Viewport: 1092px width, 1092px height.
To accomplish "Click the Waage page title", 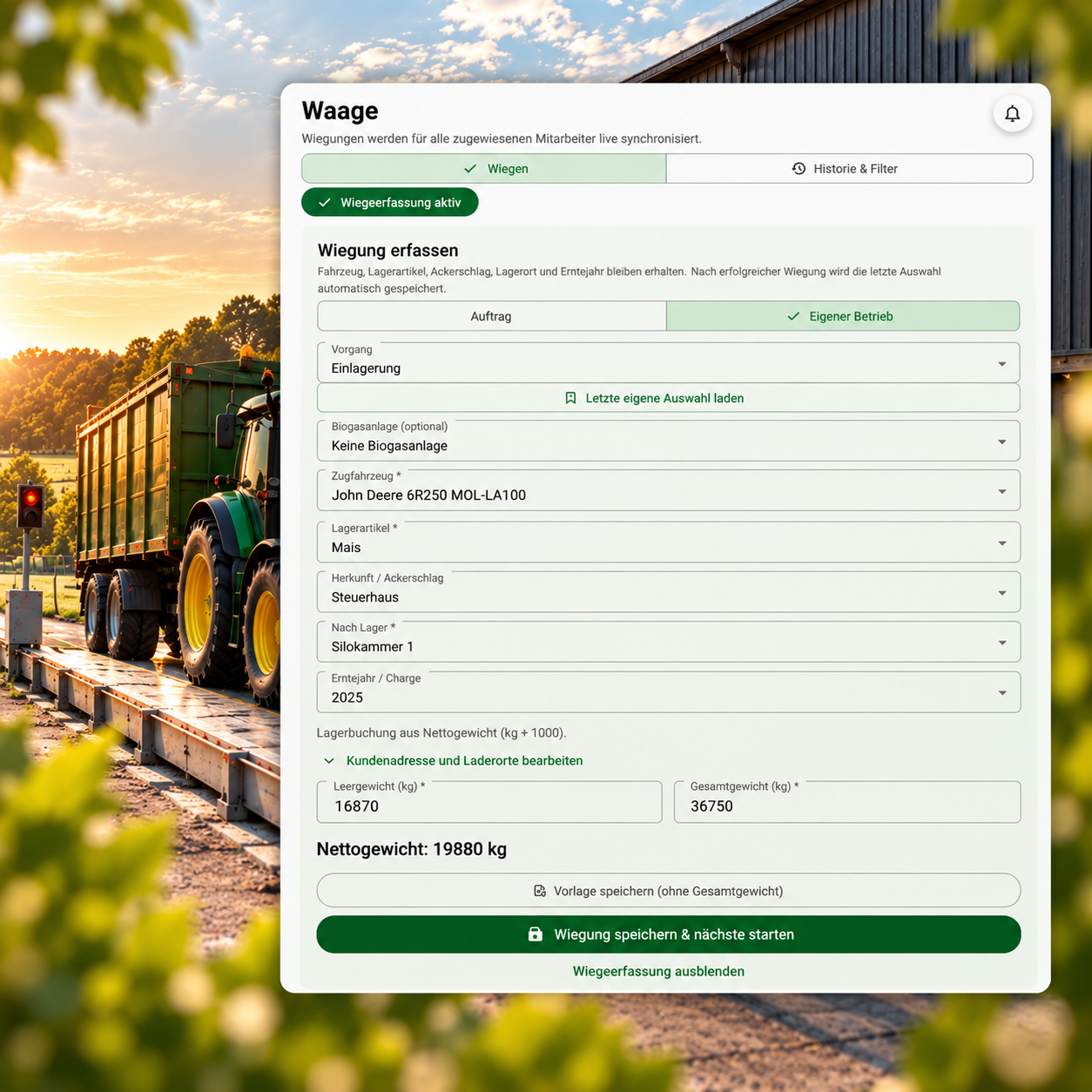I will (340, 111).
